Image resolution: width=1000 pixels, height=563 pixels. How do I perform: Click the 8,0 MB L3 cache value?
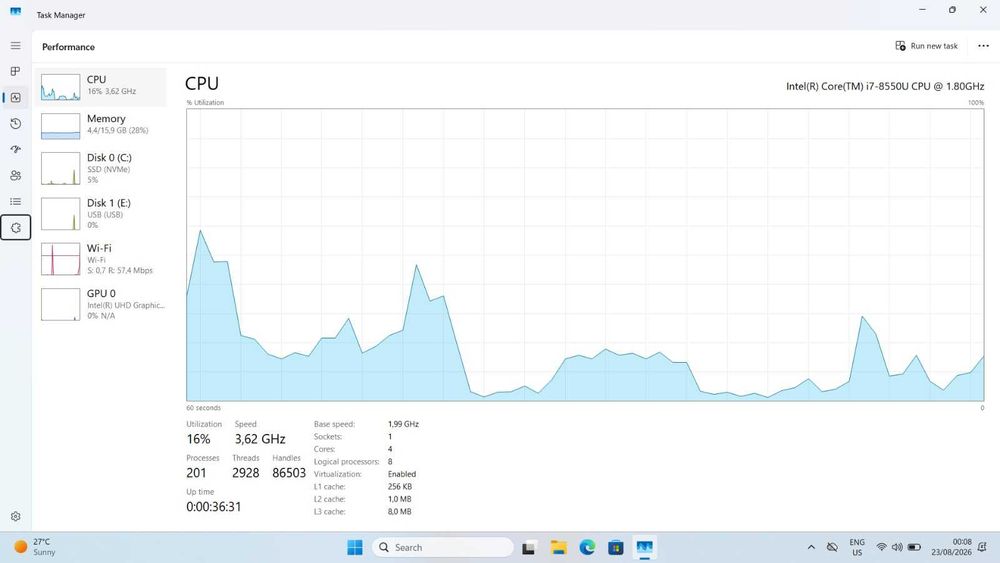click(x=399, y=511)
